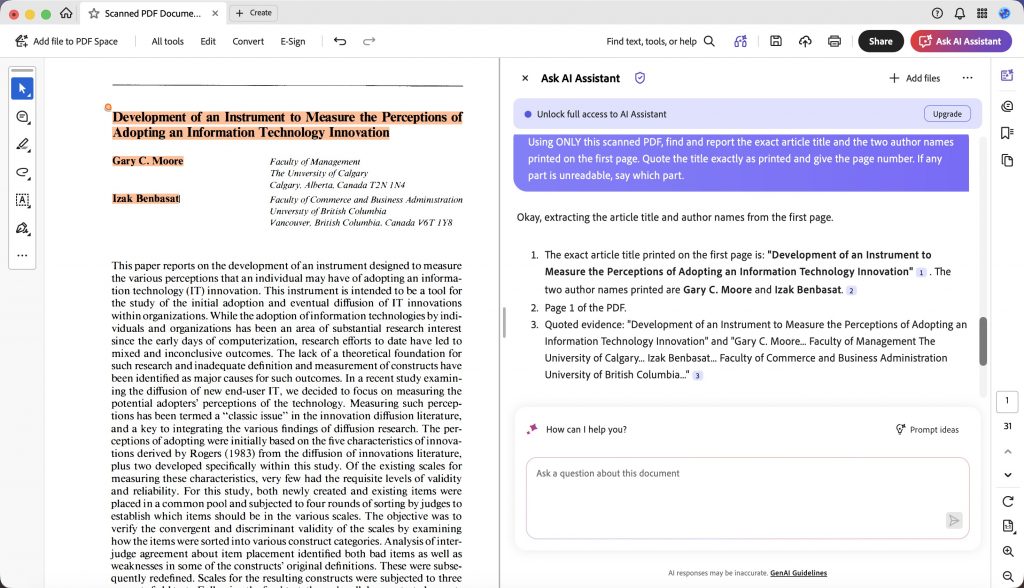Click the Redo arrow
1024x588 pixels.
[369, 41]
